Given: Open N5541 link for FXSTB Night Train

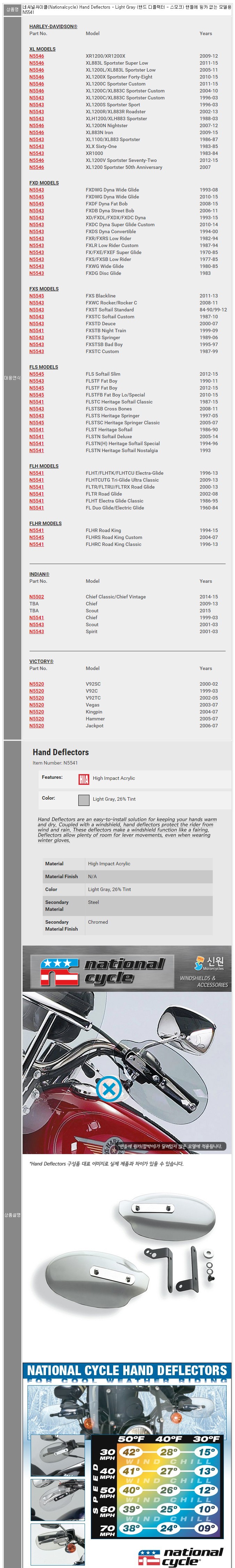Looking at the screenshot, I should pos(37,330).
